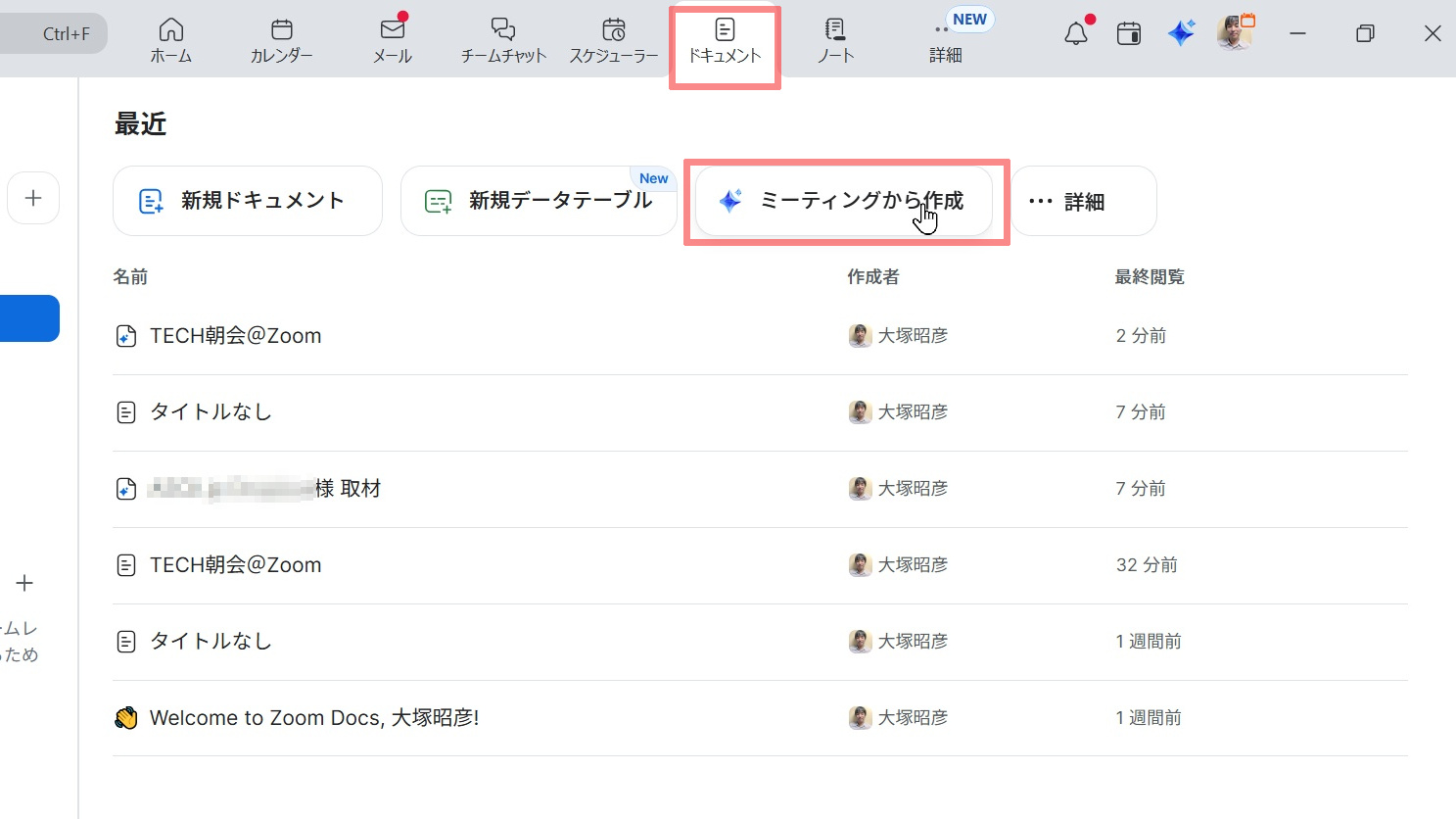Open the ホーム tab
Image resolution: width=1456 pixels, height=819 pixels.
click(171, 41)
